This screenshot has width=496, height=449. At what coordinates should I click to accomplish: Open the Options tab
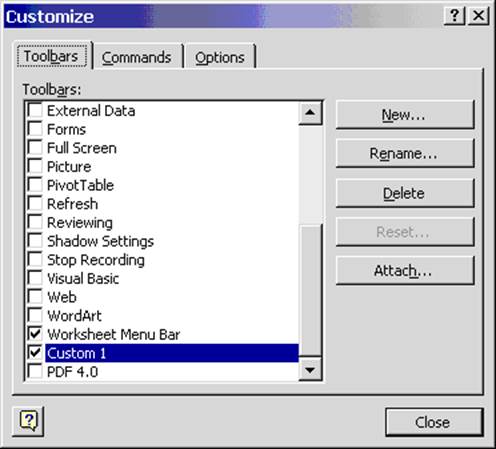click(x=220, y=57)
